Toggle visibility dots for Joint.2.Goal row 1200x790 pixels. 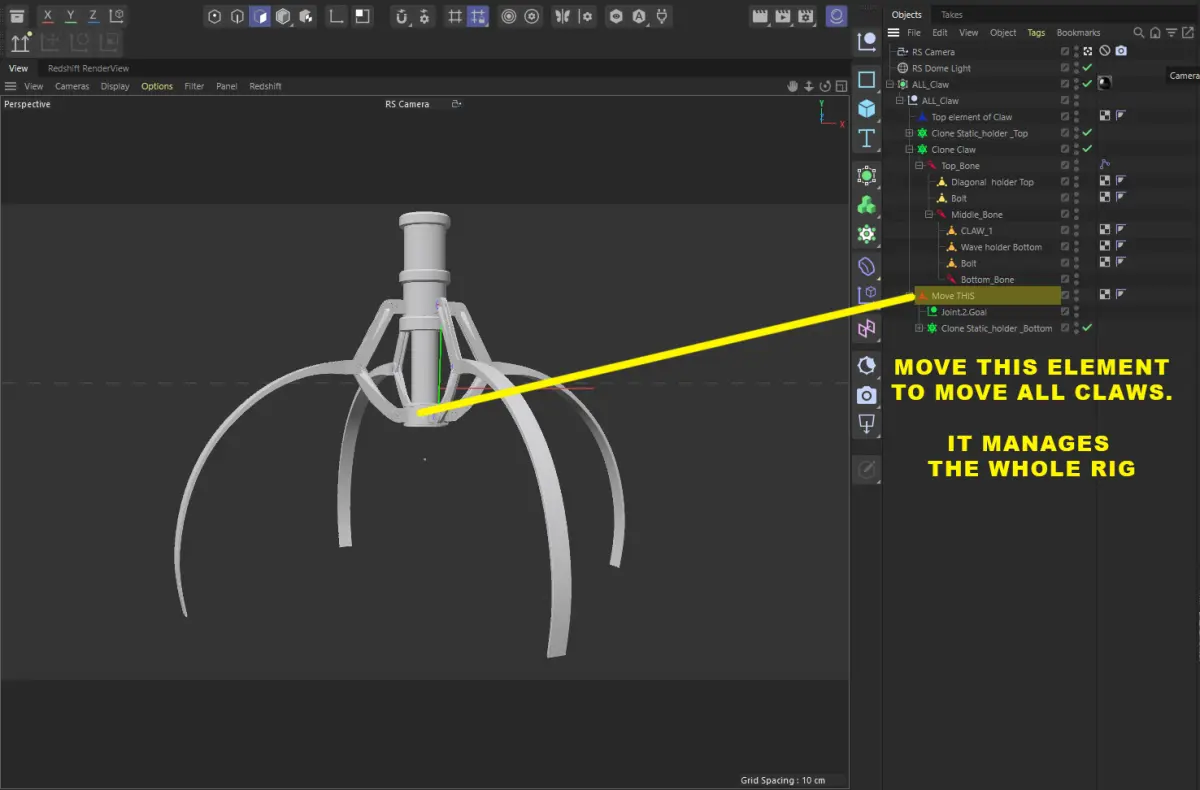[x=1076, y=312]
